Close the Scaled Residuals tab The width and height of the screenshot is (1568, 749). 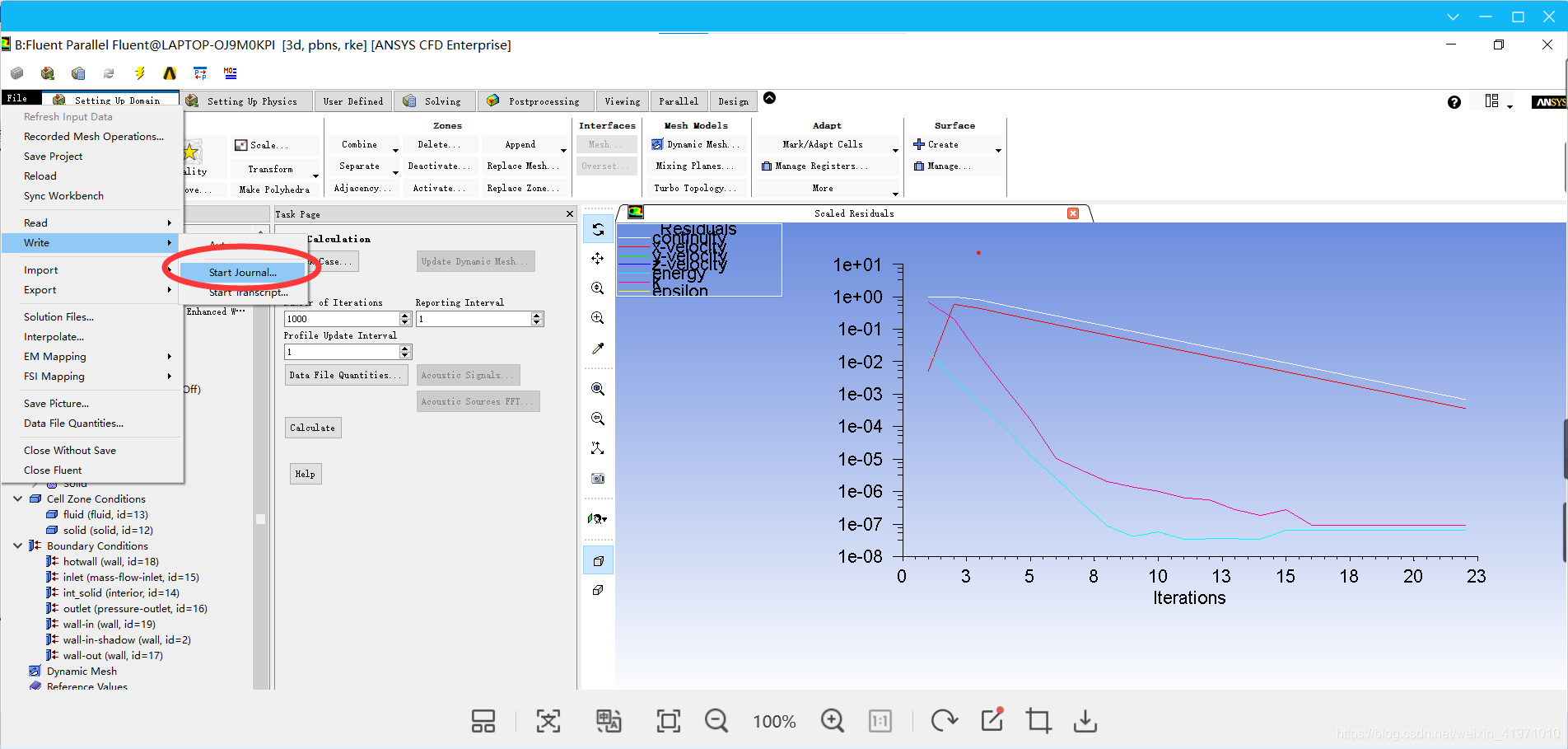pyautogui.click(x=1073, y=213)
